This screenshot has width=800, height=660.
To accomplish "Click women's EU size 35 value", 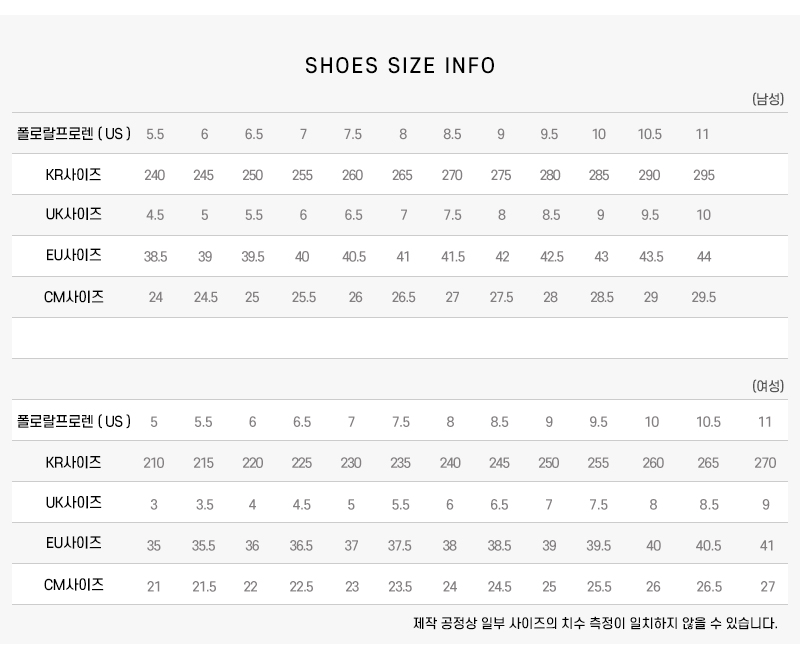I will coord(154,546).
